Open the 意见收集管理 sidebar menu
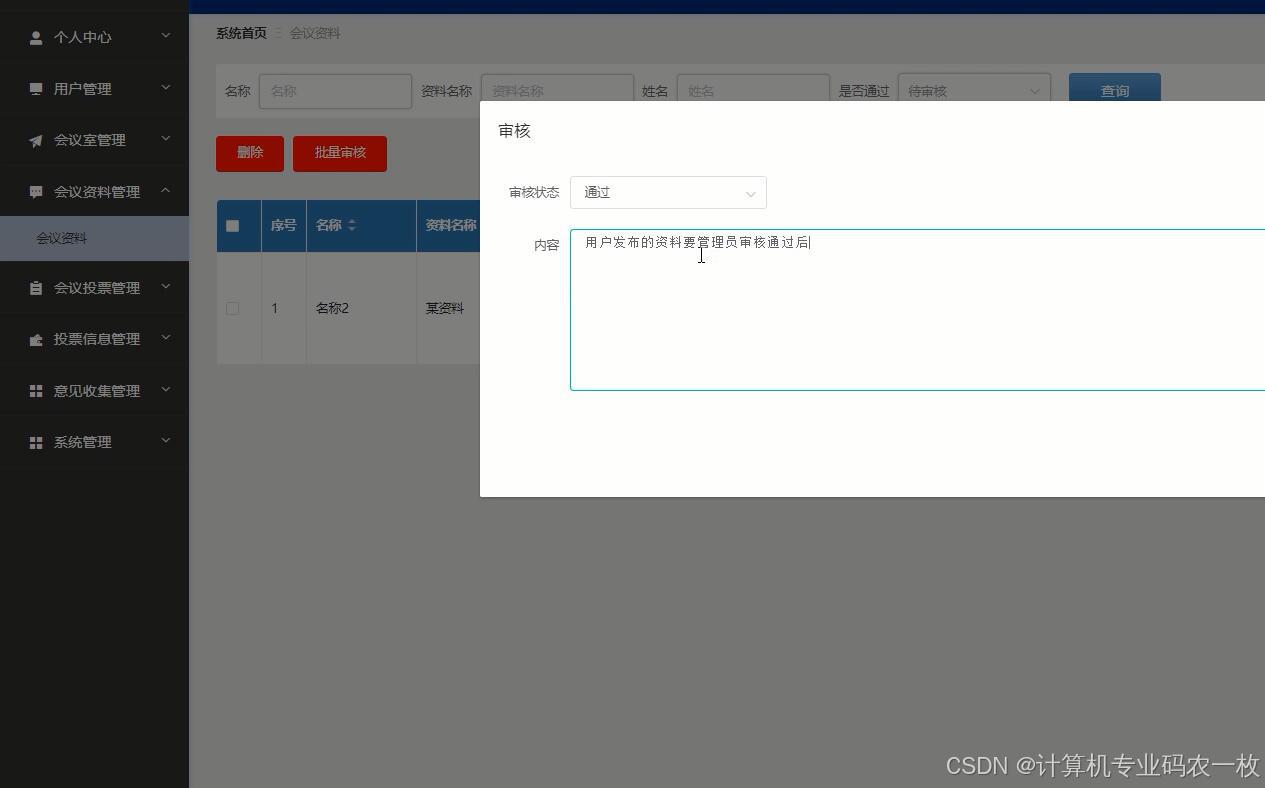1265x788 pixels. pos(94,391)
